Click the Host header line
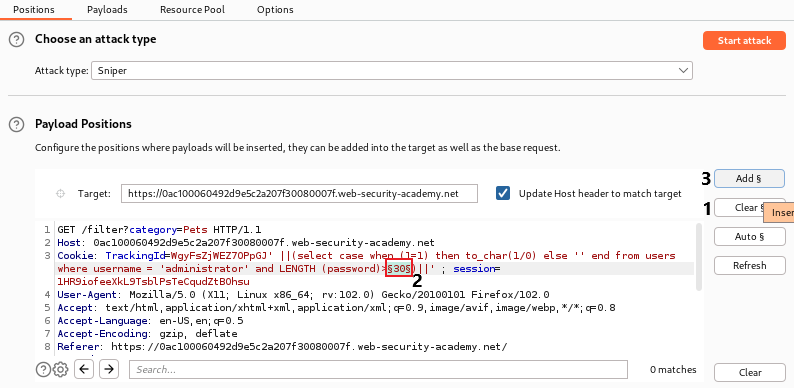Image resolution: width=794 pixels, height=388 pixels. tap(246, 243)
